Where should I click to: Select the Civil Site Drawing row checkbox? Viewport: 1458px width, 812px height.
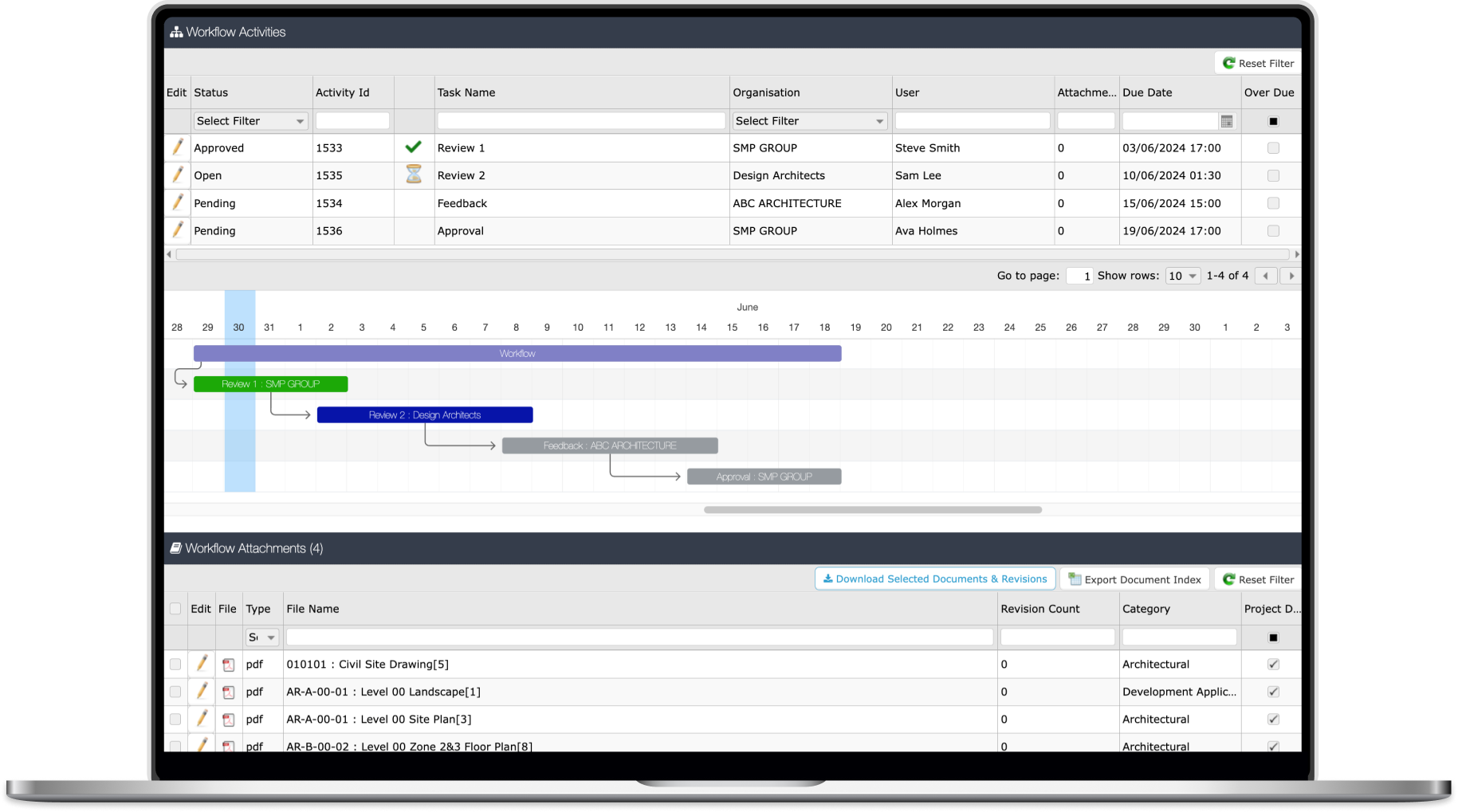point(175,665)
